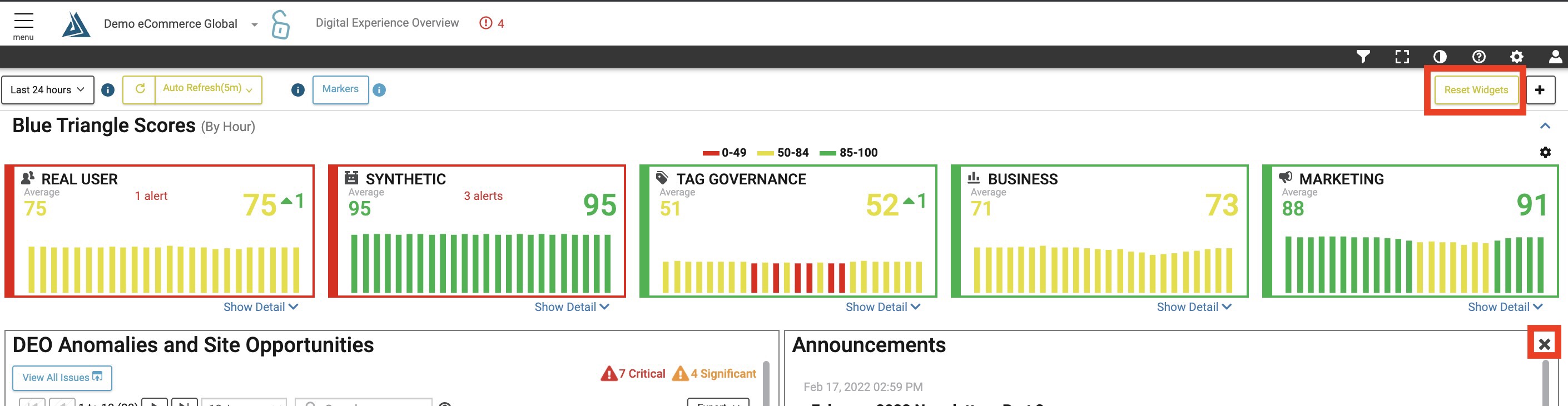This screenshot has width=1568, height=406.
Task: Click the yellow 50-84 legend swatch
Action: pyautogui.click(x=765, y=153)
